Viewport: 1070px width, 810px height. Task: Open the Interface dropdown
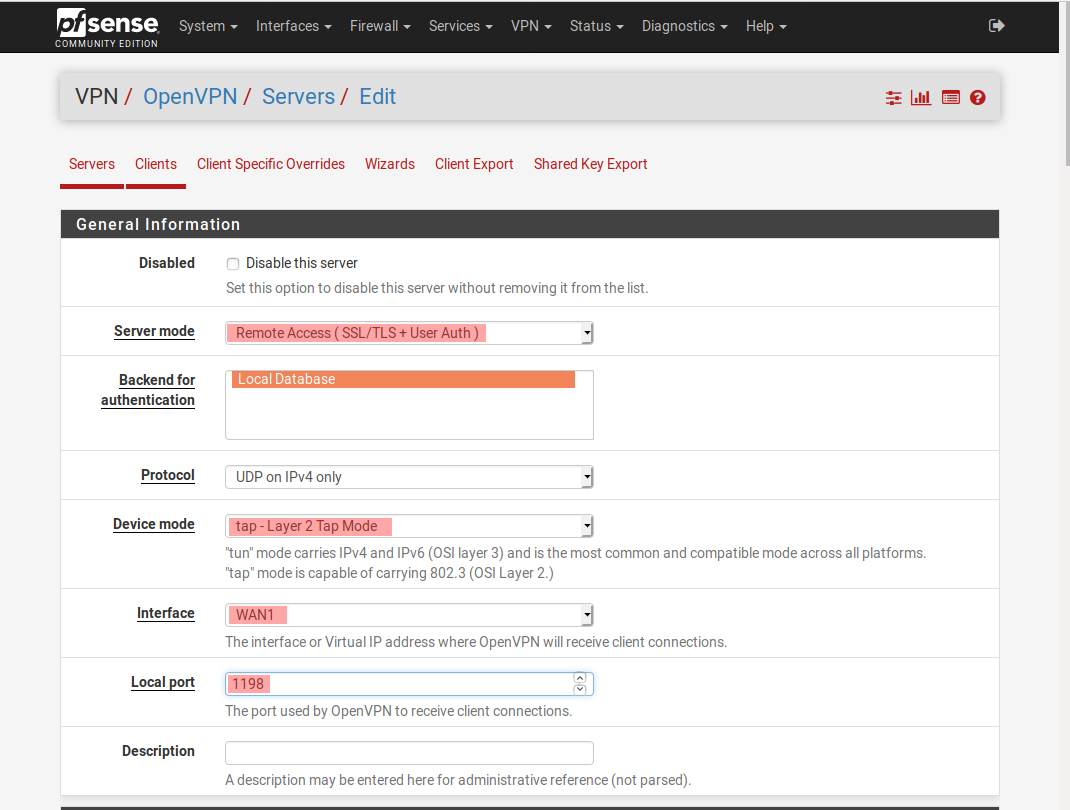coord(409,615)
